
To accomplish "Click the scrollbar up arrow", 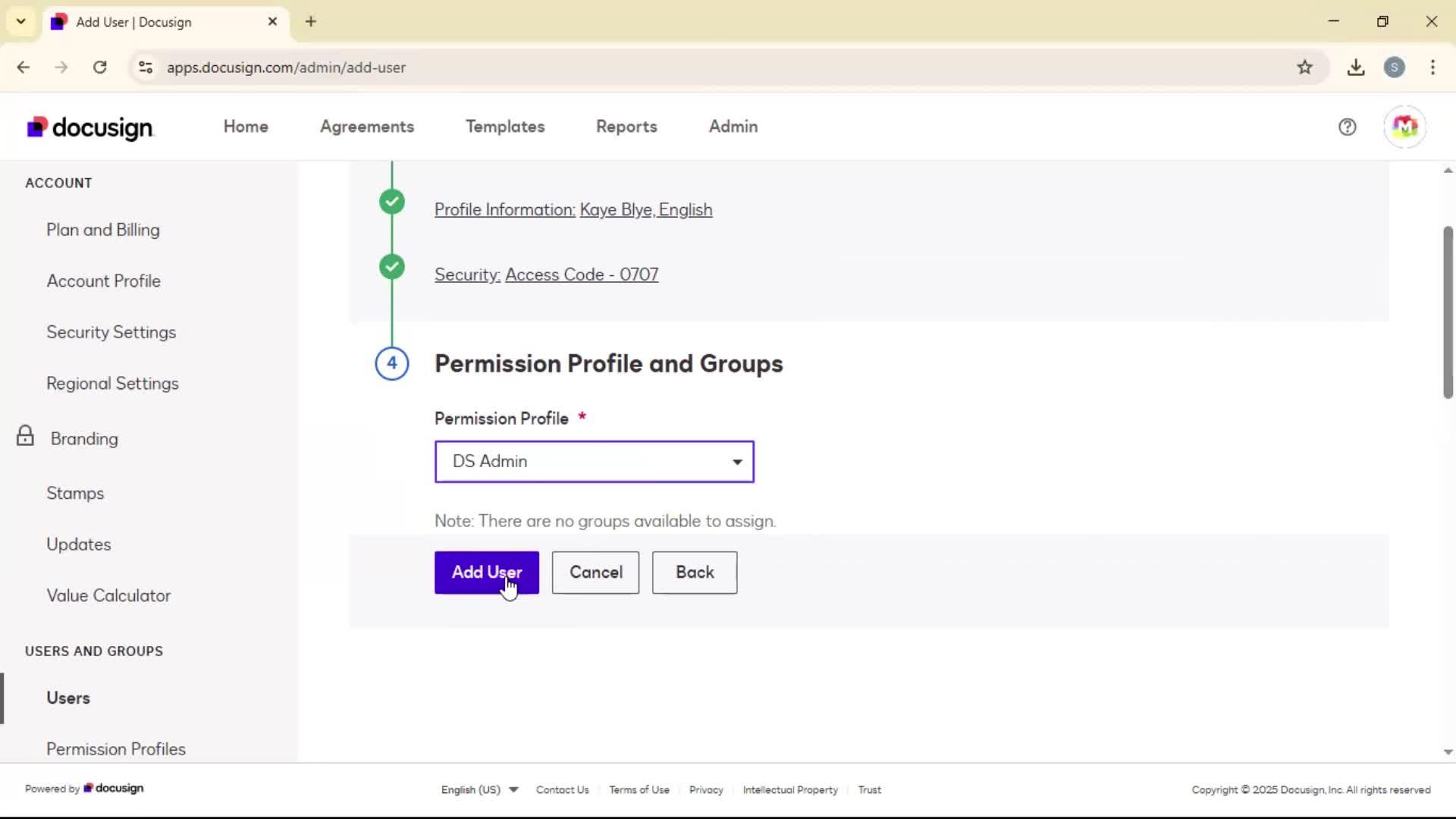I will [1448, 171].
